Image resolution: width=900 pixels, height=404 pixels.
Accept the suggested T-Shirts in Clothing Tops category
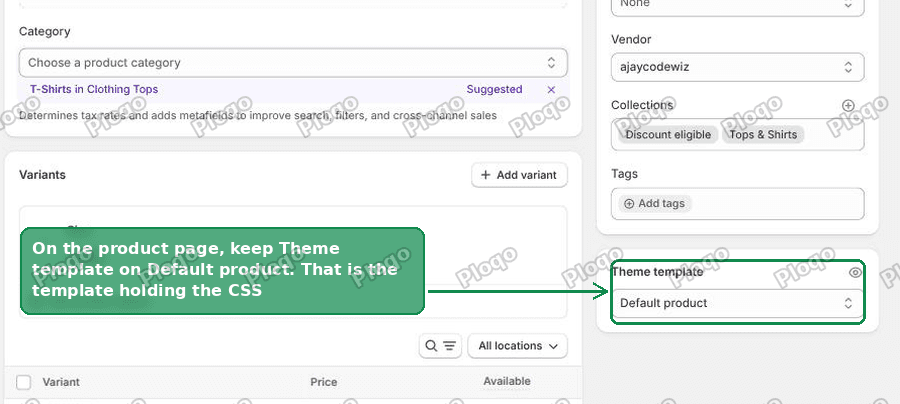pyautogui.click(x=94, y=90)
